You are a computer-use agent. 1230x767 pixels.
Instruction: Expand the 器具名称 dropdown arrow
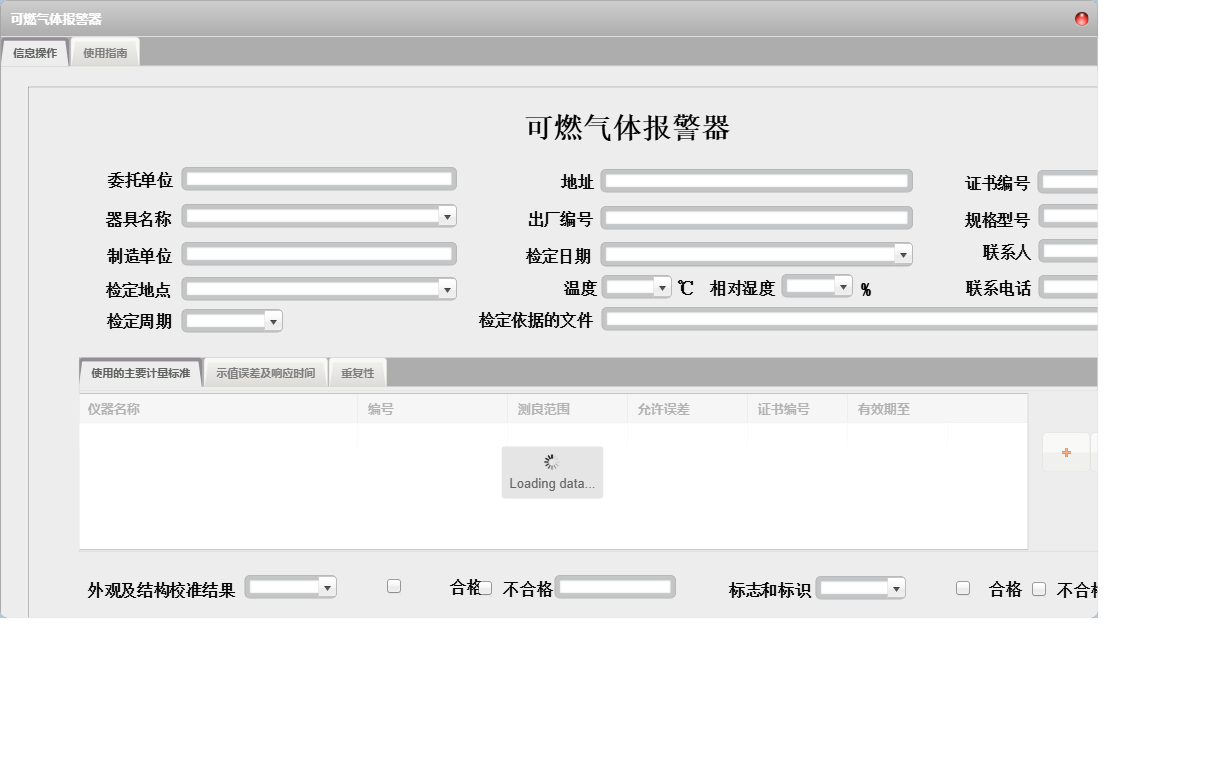coord(447,216)
